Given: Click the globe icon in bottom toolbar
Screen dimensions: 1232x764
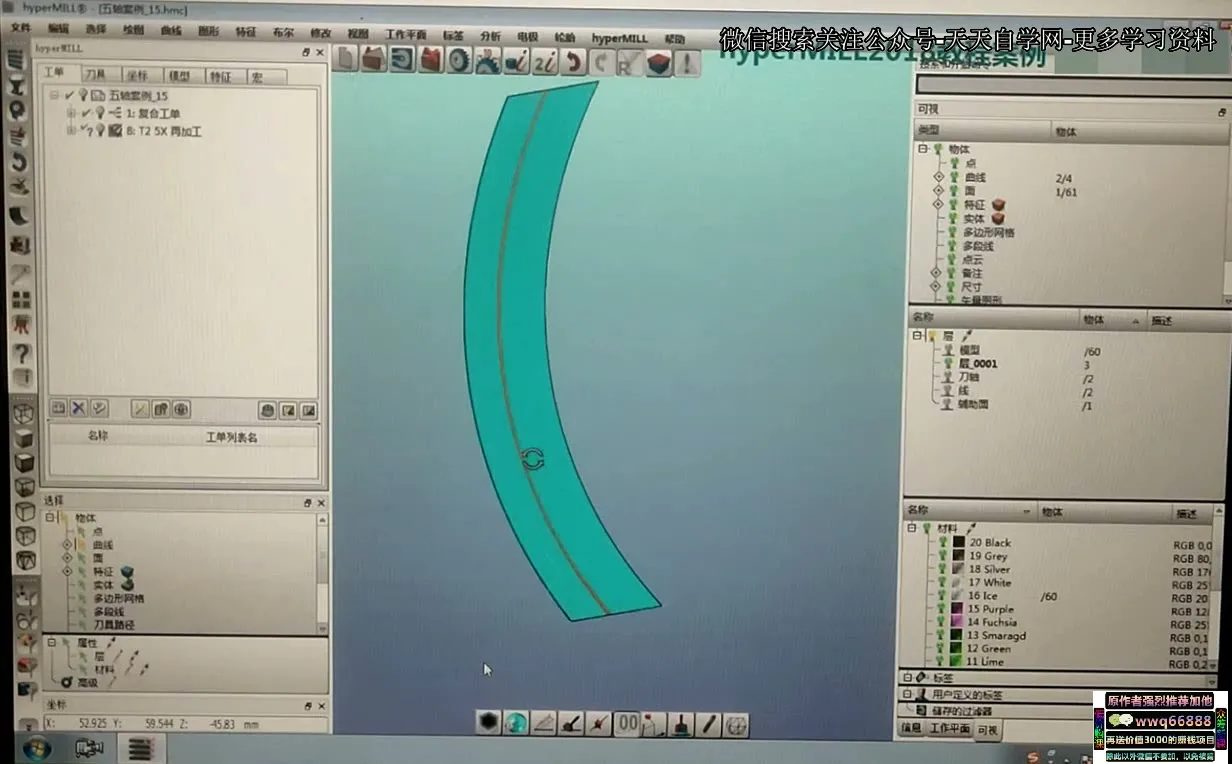Looking at the screenshot, I should pyautogui.click(x=516, y=723).
